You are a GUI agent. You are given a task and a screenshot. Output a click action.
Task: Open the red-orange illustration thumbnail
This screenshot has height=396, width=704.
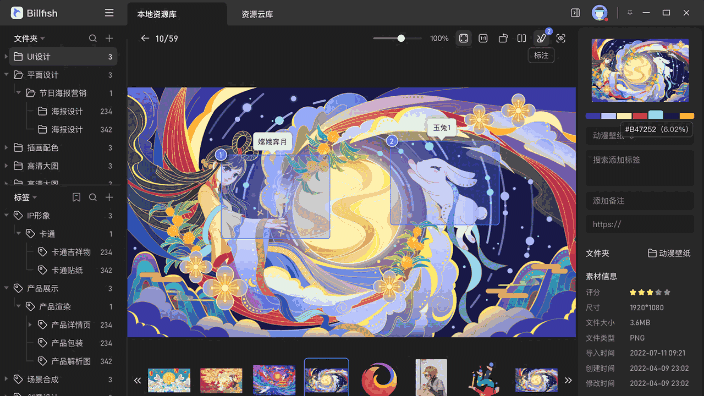point(221,380)
